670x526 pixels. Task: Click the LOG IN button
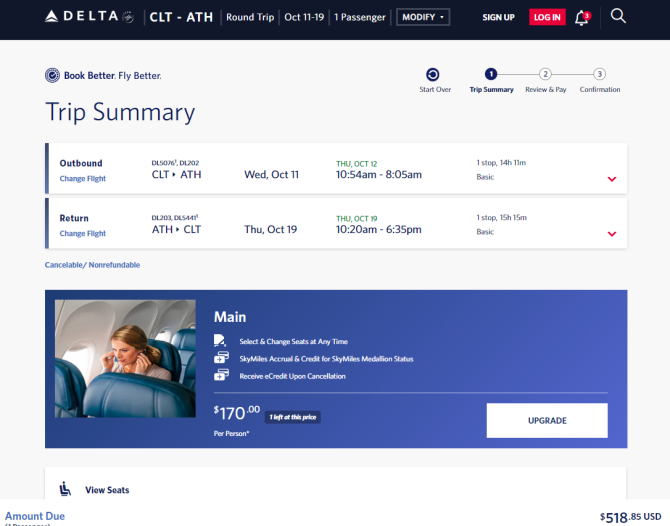(x=547, y=17)
